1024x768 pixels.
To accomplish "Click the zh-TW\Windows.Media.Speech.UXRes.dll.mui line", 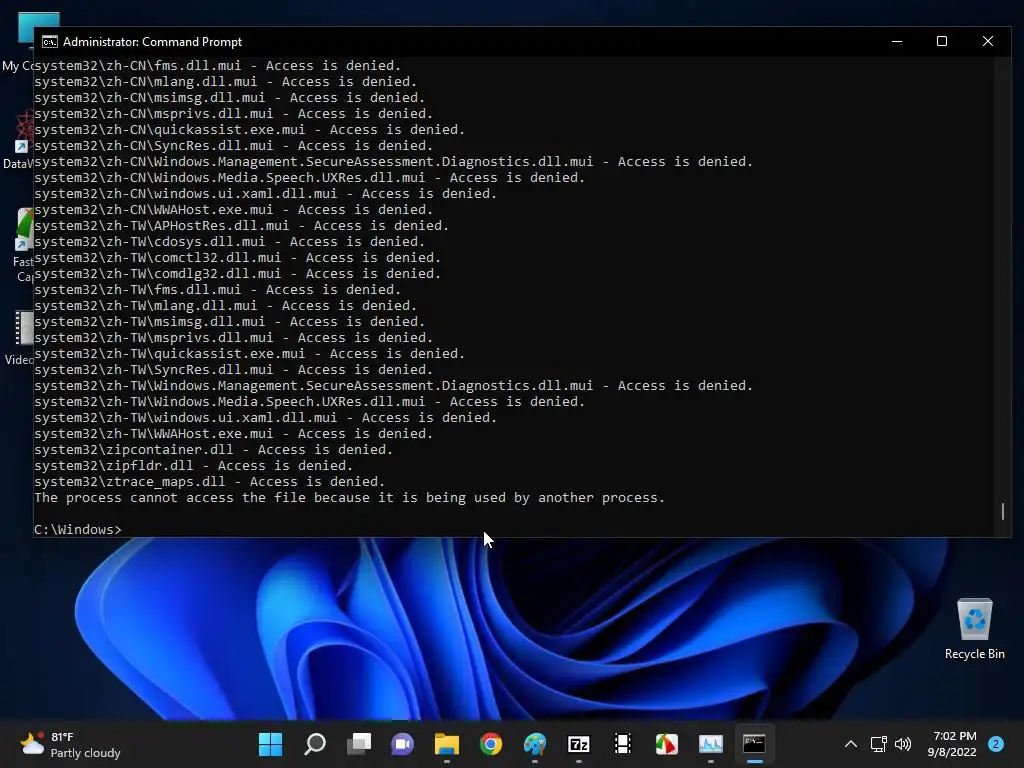I will [310, 402].
